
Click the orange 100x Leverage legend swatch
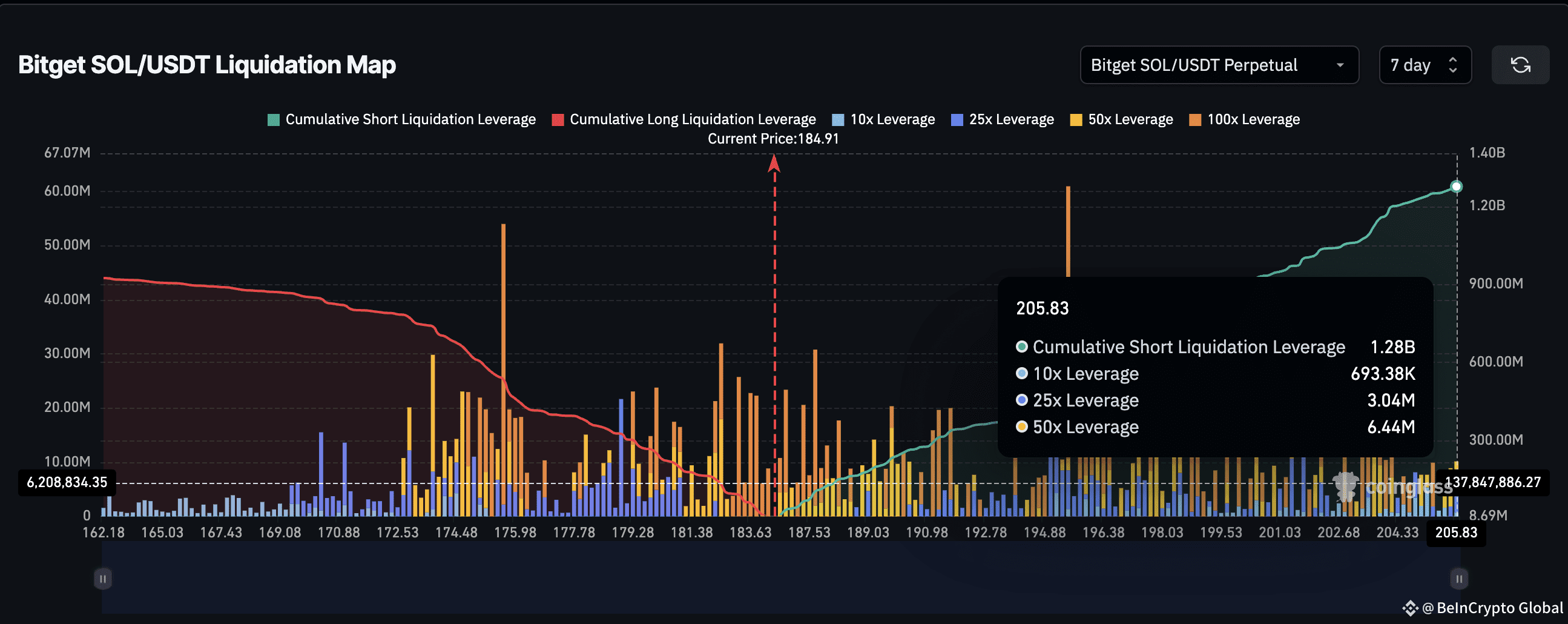point(1195,120)
